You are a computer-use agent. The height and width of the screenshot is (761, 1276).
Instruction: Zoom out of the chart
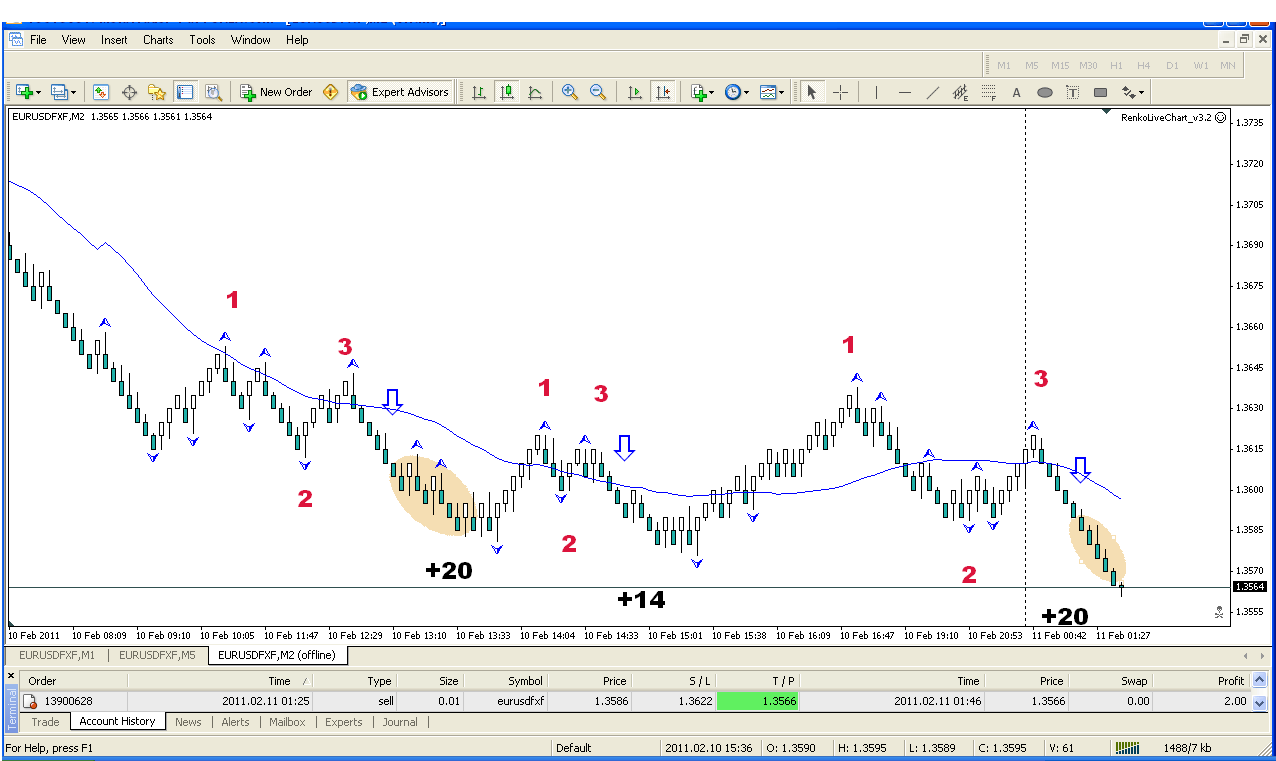coord(598,92)
